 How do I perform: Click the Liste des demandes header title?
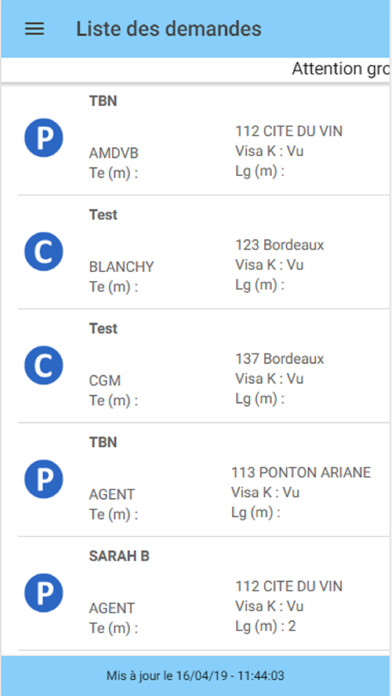169,29
